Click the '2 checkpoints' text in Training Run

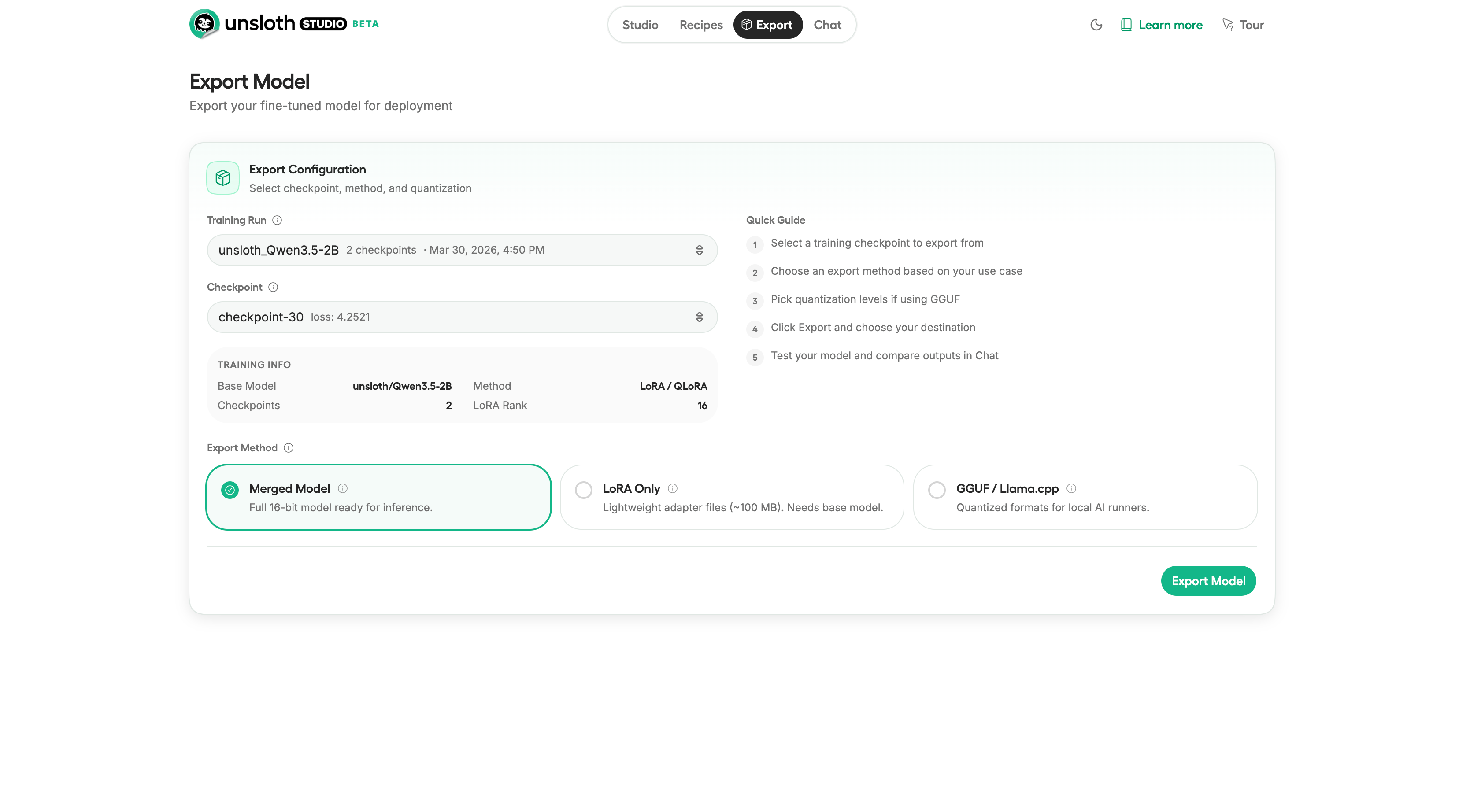381,250
